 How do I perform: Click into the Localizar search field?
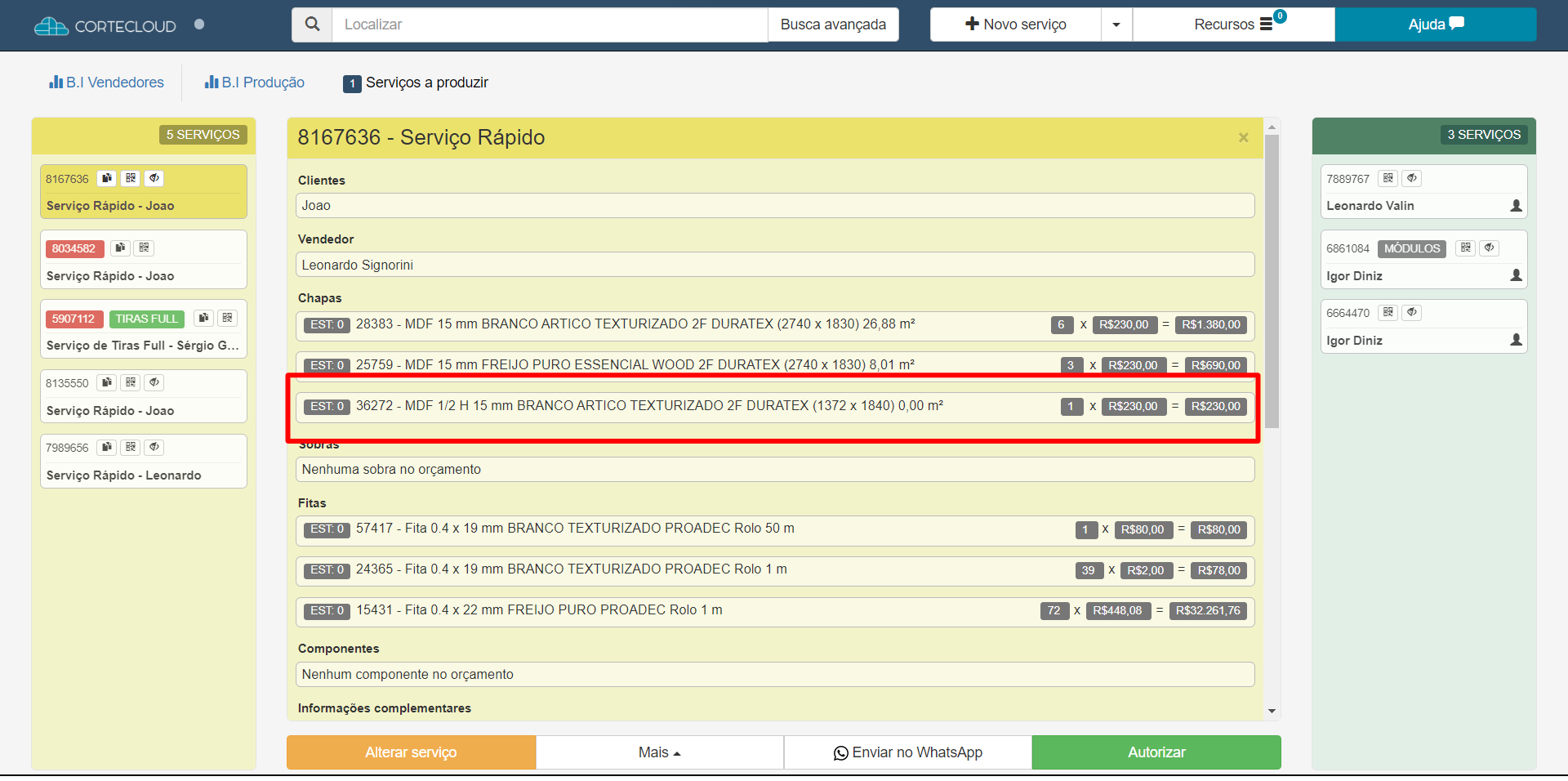coord(549,25)
